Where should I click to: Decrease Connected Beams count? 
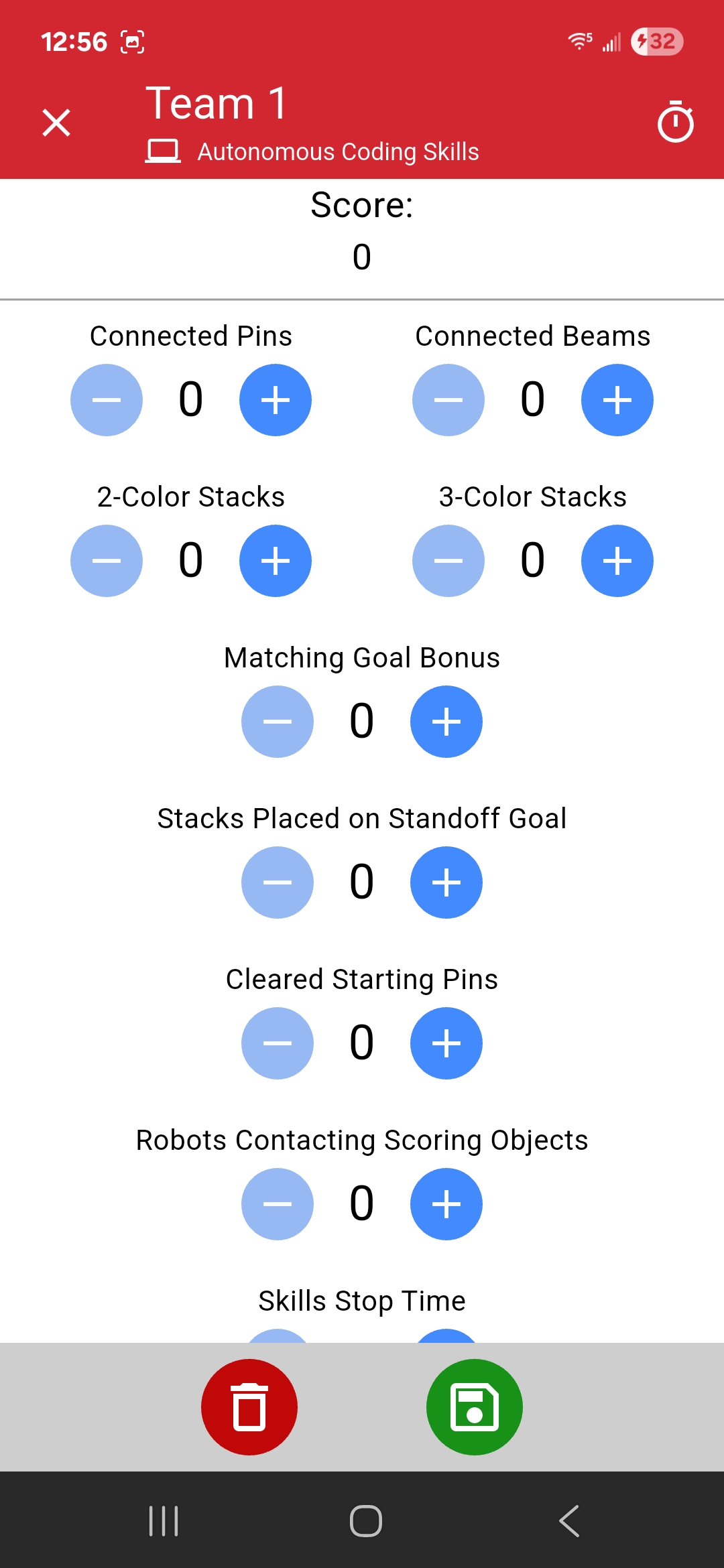pyautogui.click(x=448, y=400)
